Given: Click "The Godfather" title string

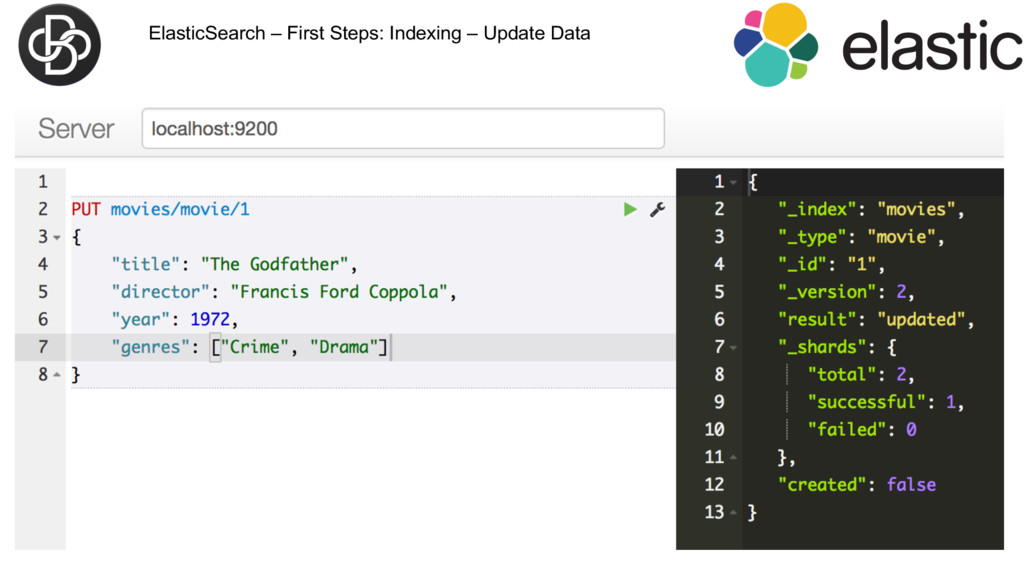Looking at the screenshot, I should point(274,264).
